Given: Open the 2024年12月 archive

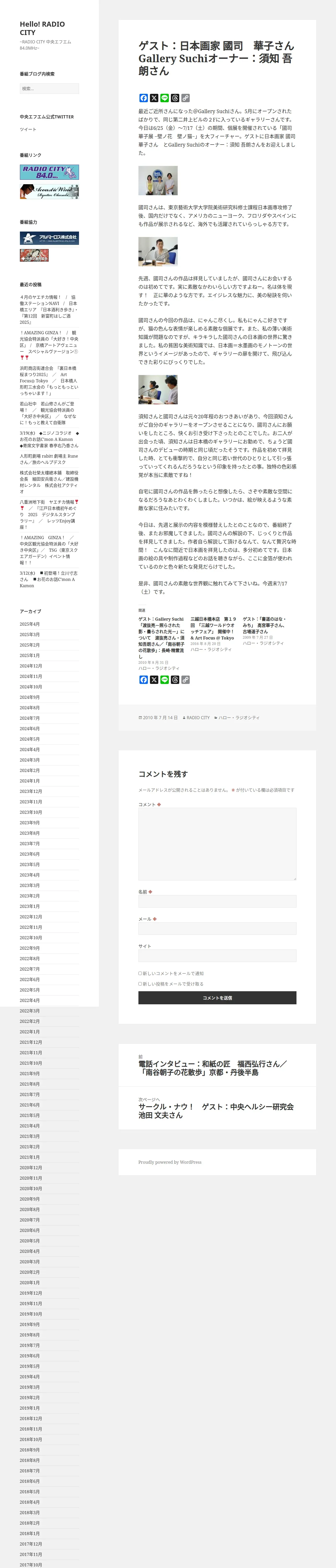Looking at the screenshot, I should point(31,666).
